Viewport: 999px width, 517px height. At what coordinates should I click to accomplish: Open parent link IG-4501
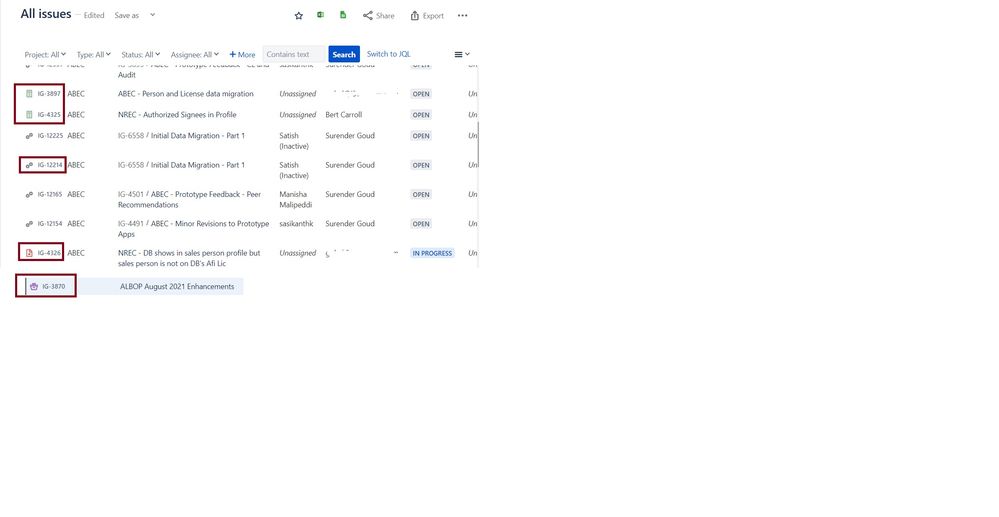131,194
